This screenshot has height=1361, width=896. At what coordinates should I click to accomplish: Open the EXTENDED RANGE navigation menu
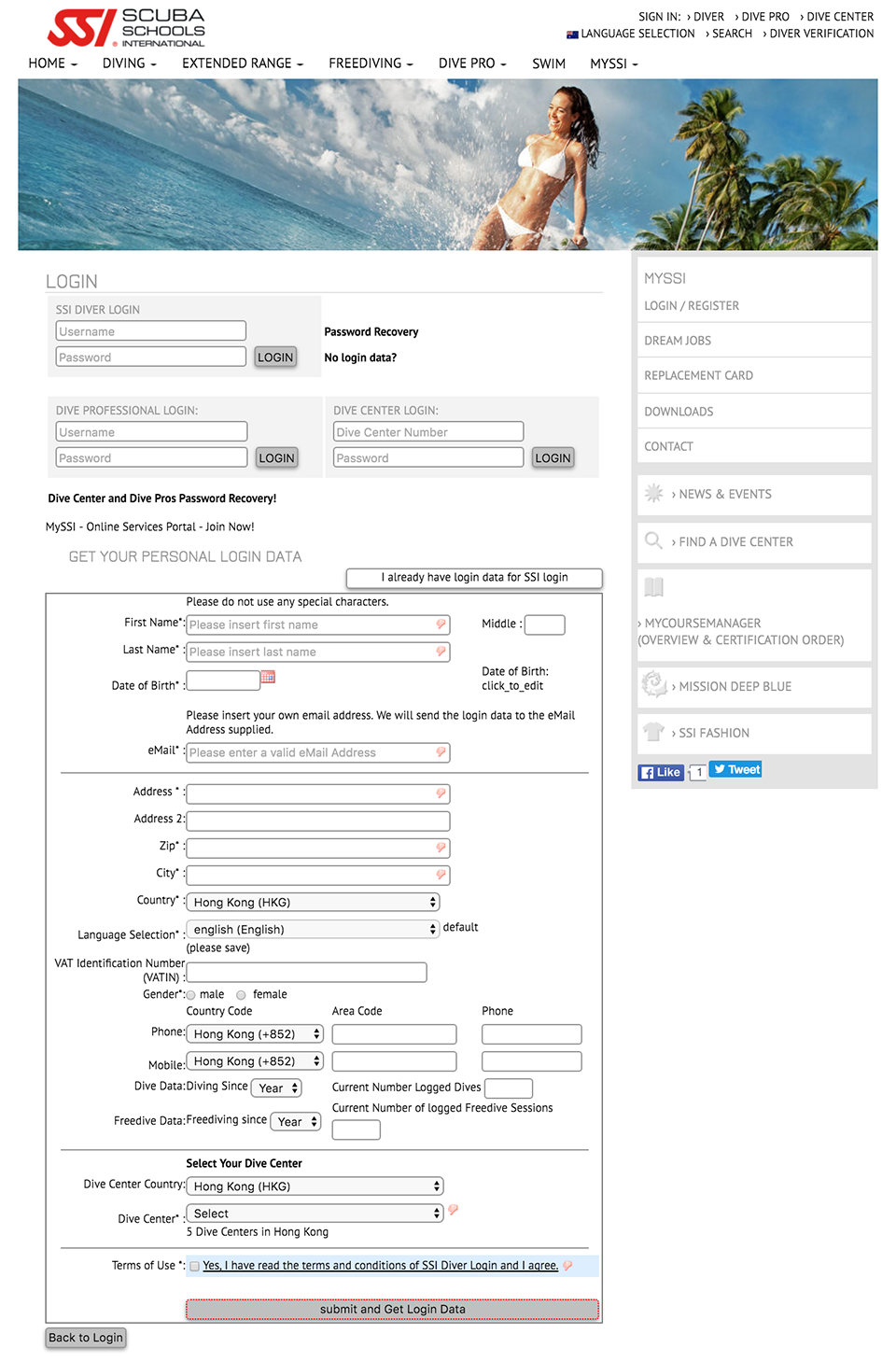tap(243, 63)
